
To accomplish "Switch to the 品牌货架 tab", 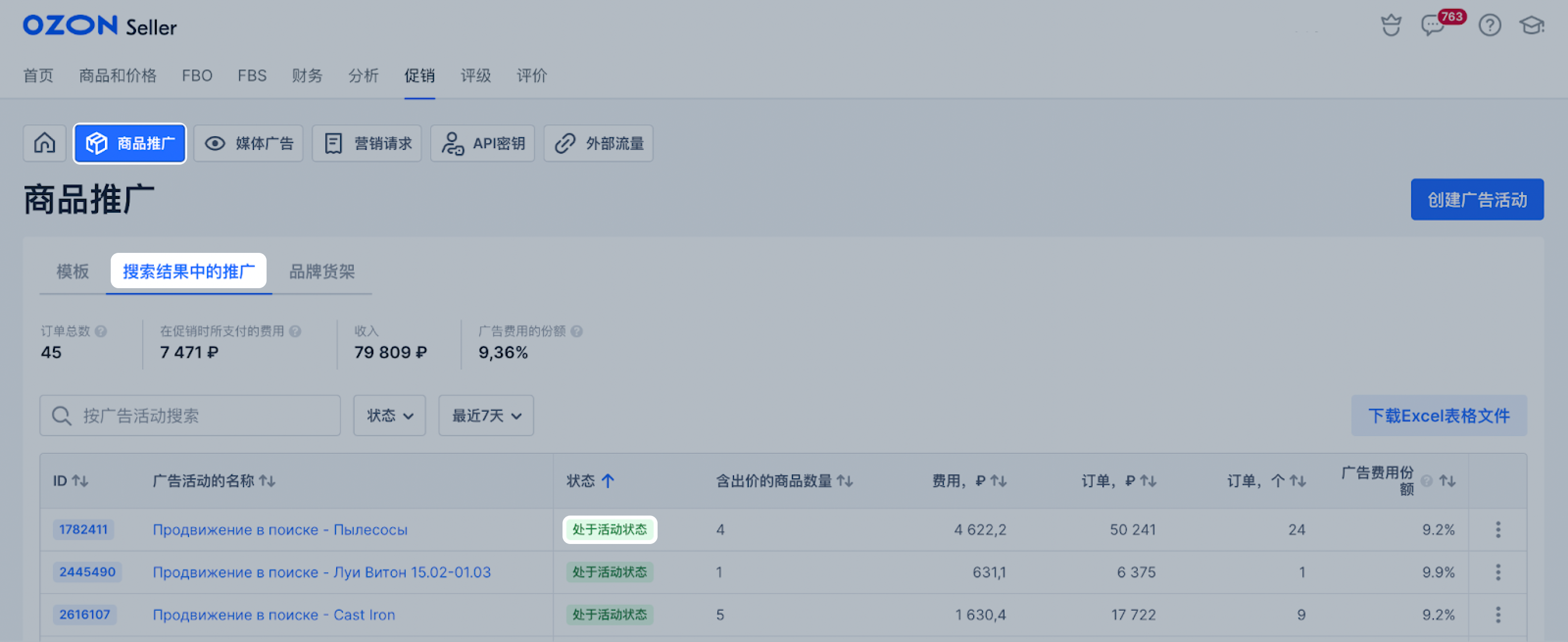I will point(321,272).
